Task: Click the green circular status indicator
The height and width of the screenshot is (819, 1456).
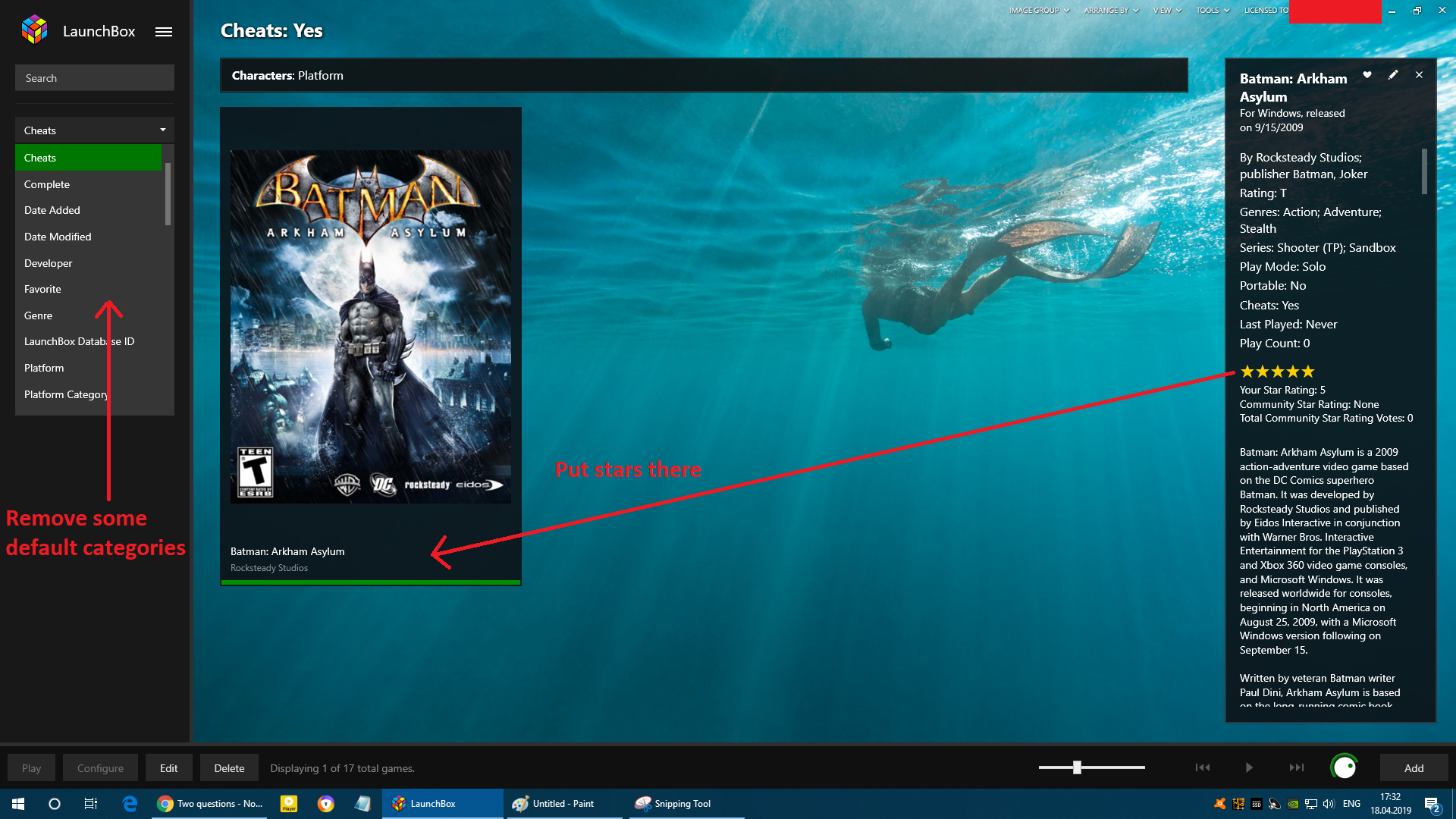Action: (1344, 767)
